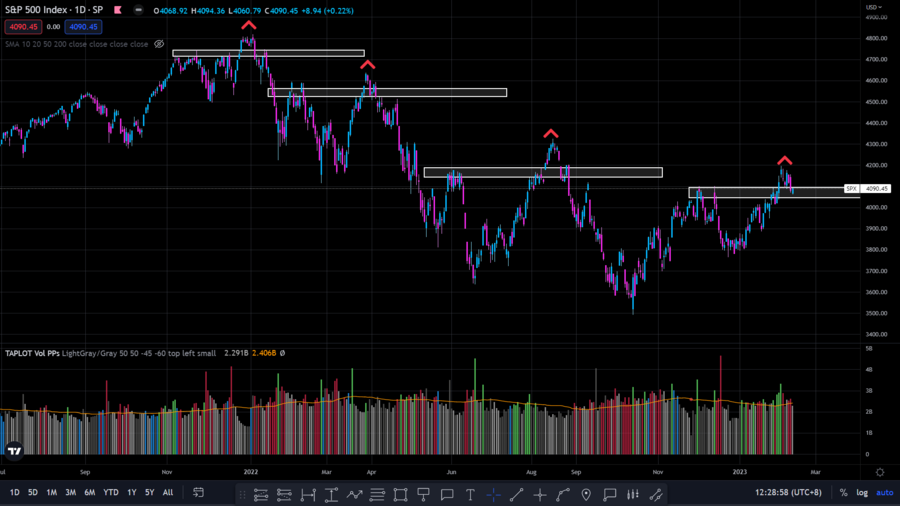The height and width of the screenshot is (506, 900).
Task: Toggle log scale mode
Action: pos(862,492)
